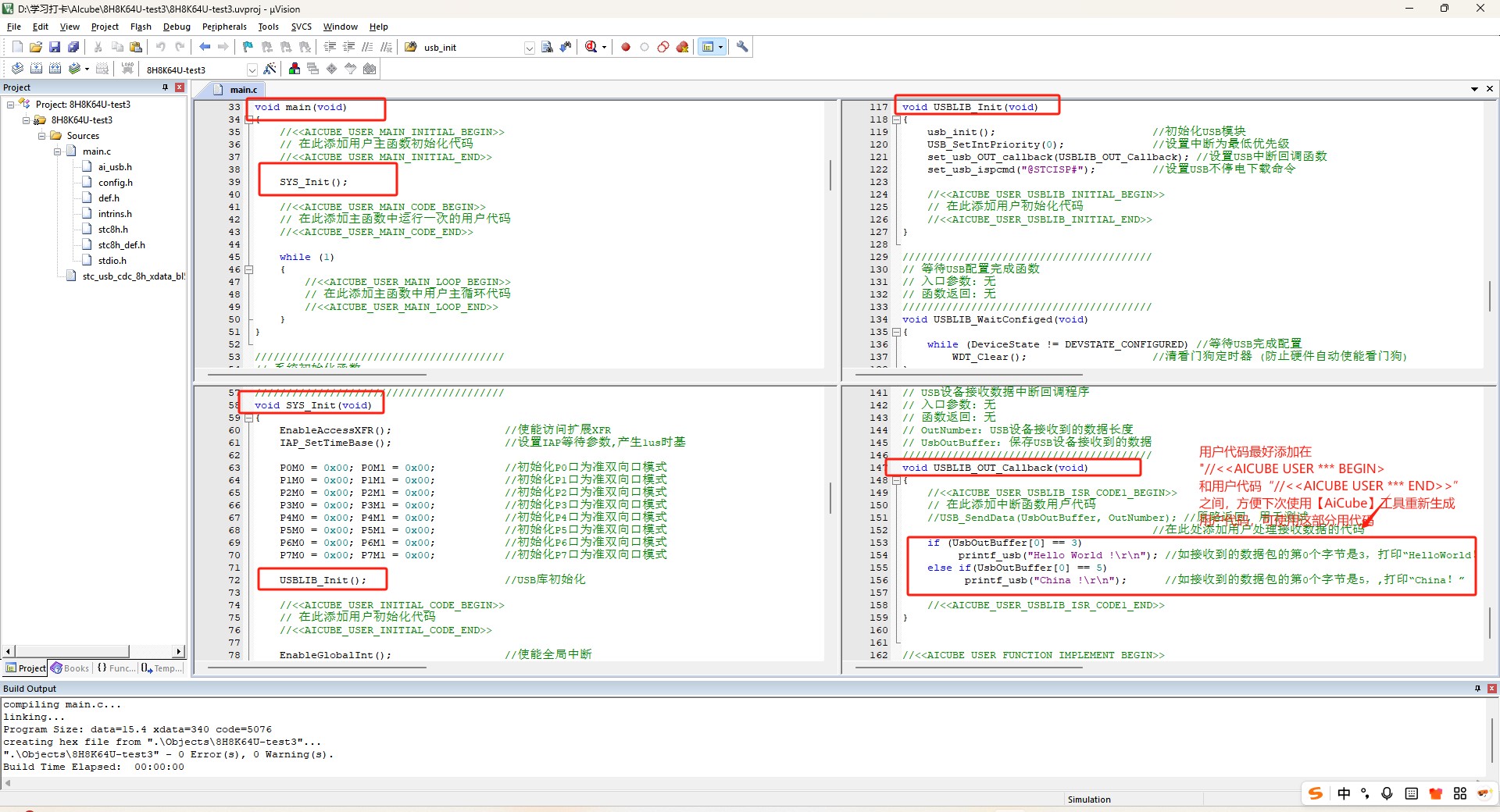Create a new file with the New icon
Viewport: 1500px width, 812px height.
(x=17, y=47)
